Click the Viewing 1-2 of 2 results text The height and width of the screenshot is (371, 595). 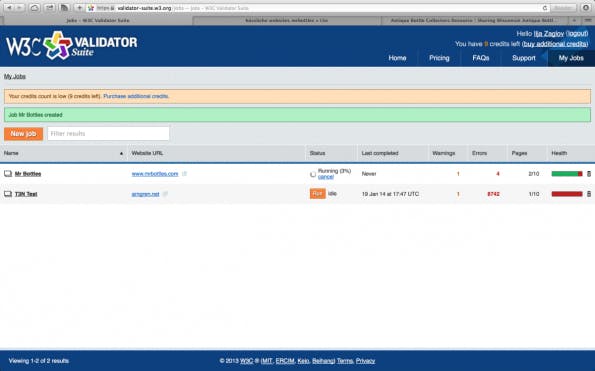click(x=39, y=361)
